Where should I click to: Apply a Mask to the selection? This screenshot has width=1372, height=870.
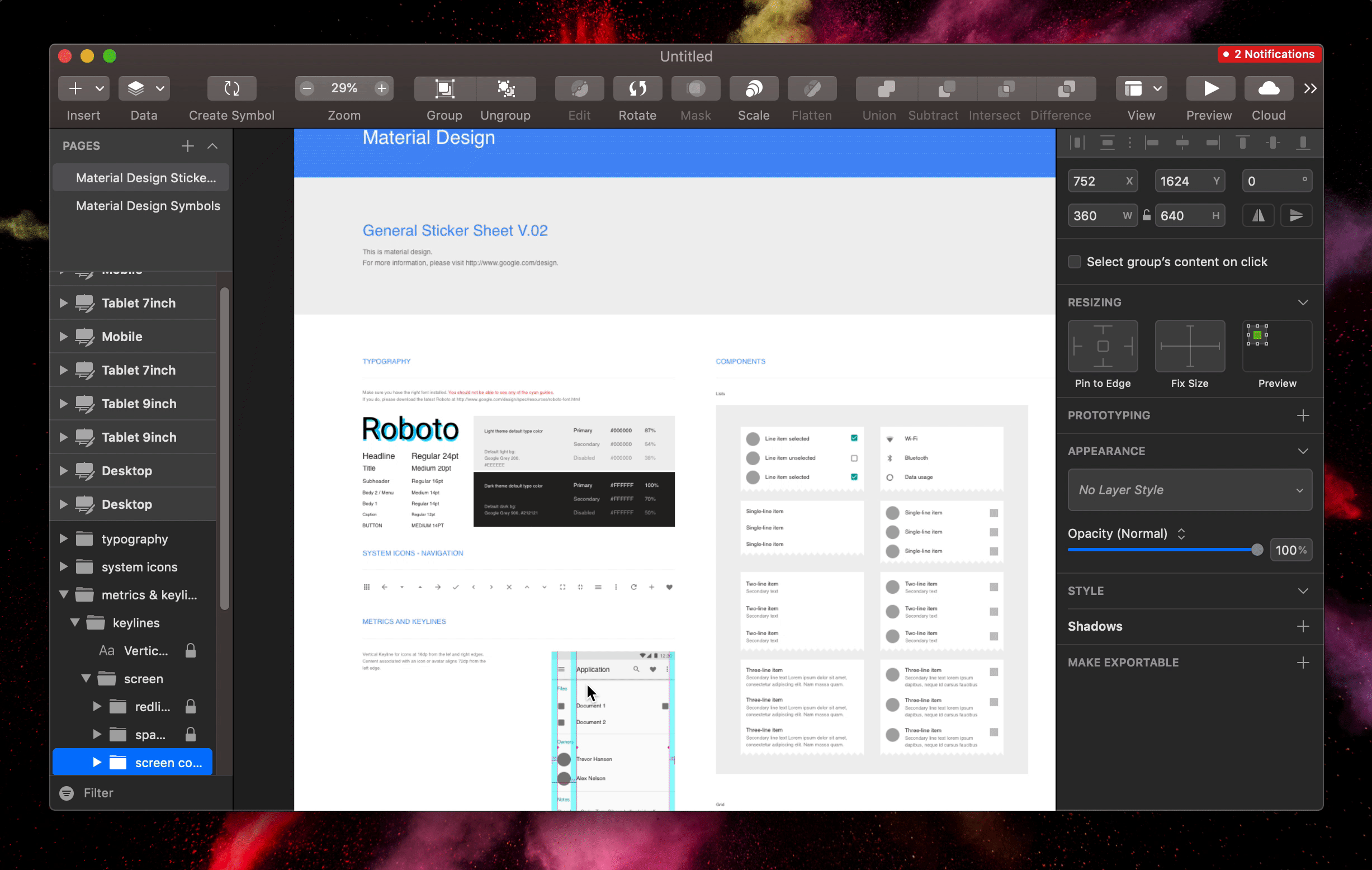pyautogui.click(x=695, y=88)
